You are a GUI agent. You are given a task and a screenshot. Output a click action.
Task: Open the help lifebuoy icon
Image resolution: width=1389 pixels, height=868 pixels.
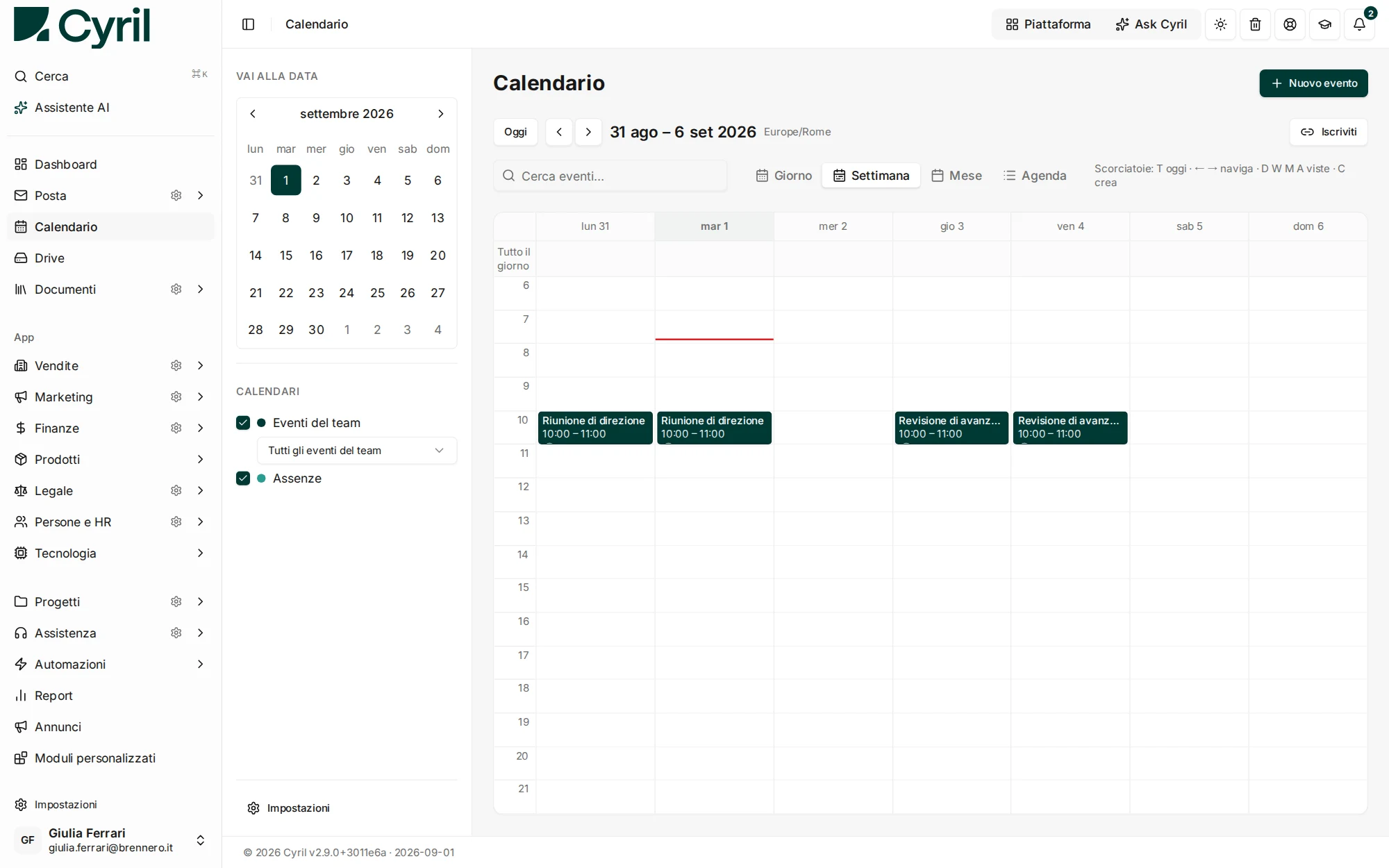[x=1290, y=24]
